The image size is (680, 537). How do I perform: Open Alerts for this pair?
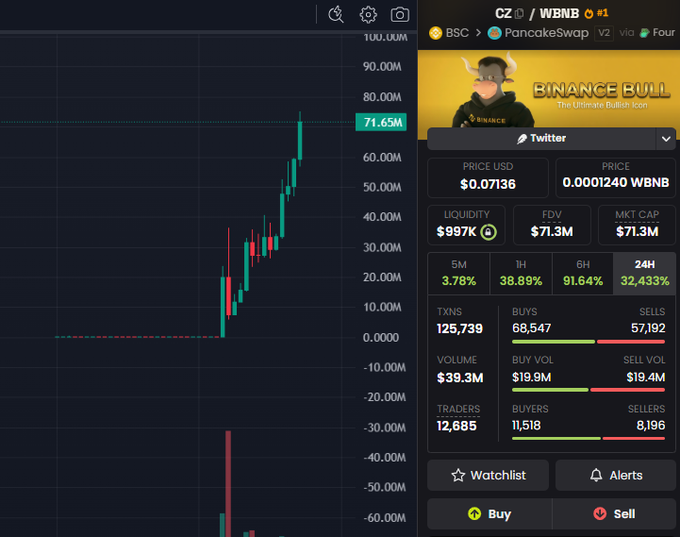point(615,475)
